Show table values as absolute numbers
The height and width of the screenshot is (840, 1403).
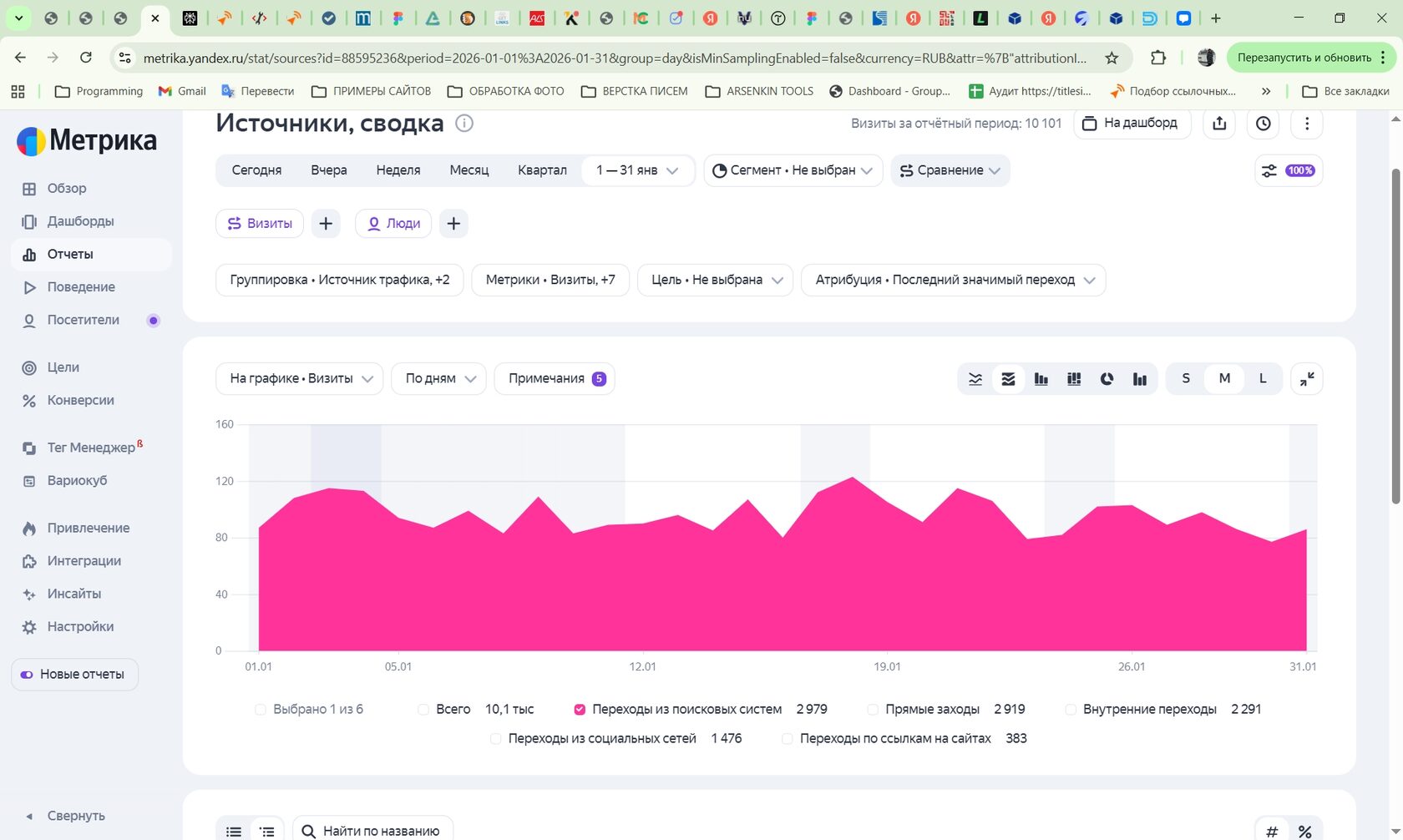tap(1272, 832)
